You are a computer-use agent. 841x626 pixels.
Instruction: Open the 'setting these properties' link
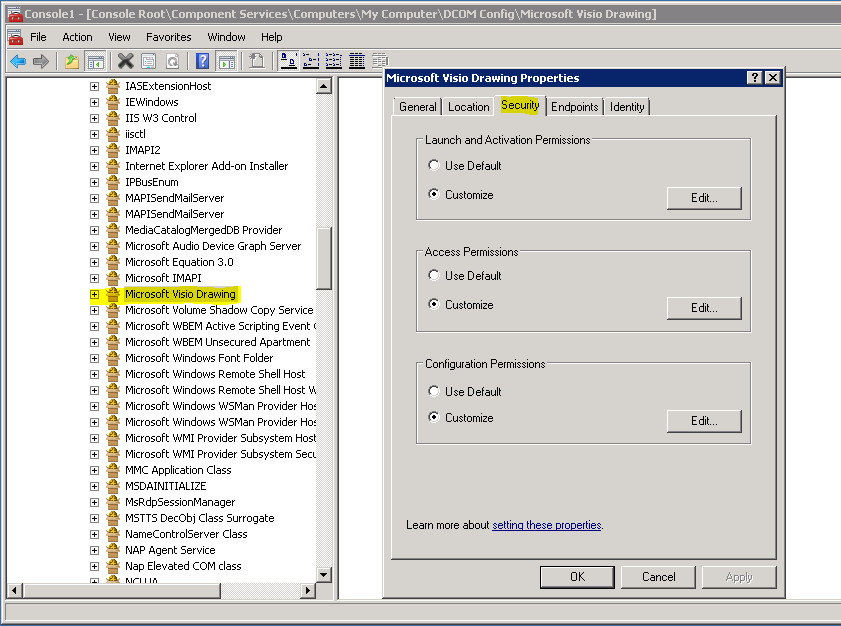click(x=546, y=525)
